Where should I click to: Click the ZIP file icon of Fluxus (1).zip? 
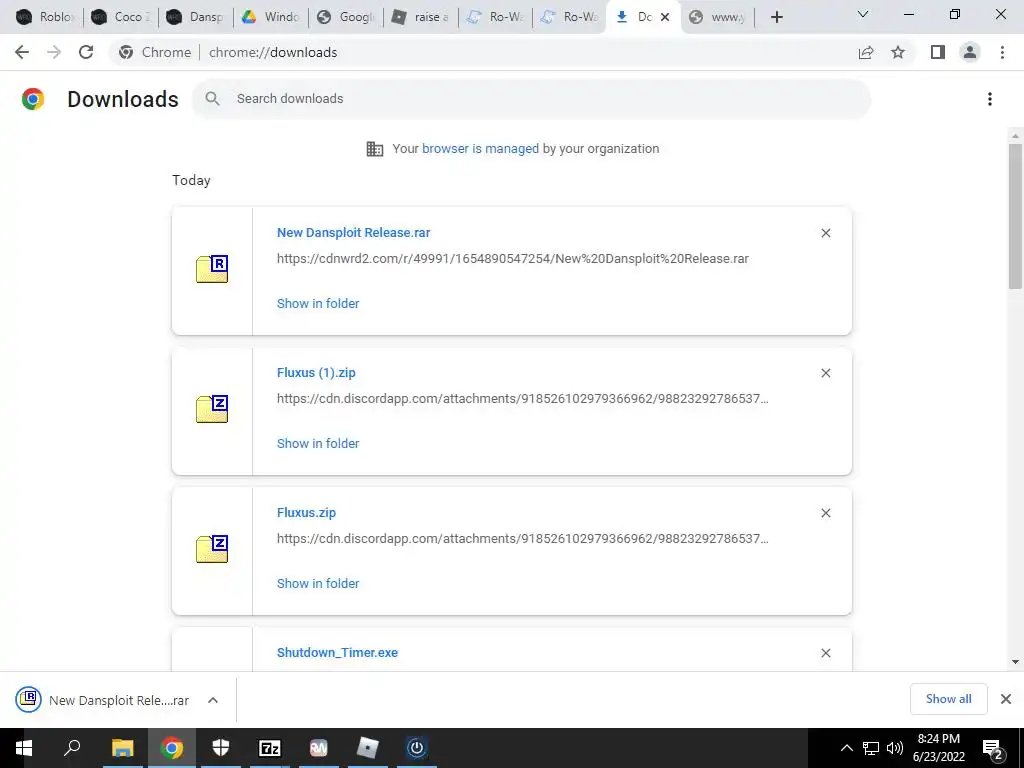pyautogui.click(x=212, y=409)
